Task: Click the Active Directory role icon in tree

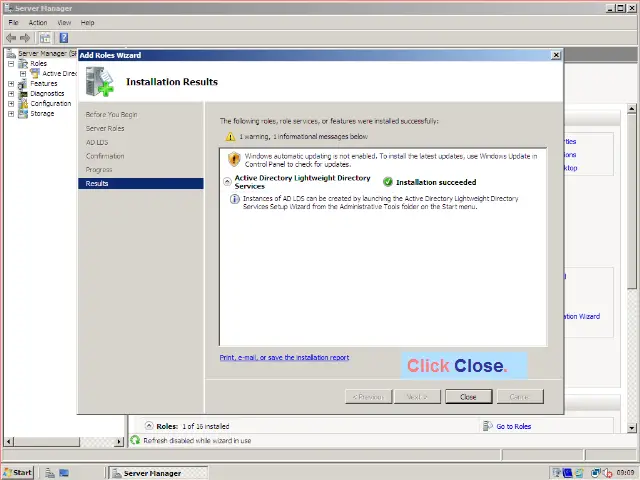Action: tap(35, 73)
